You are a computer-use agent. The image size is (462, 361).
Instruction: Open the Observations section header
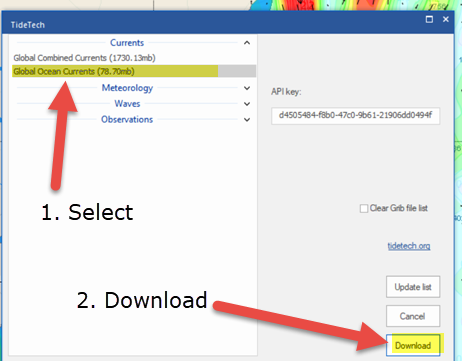[x=127, y=119]
